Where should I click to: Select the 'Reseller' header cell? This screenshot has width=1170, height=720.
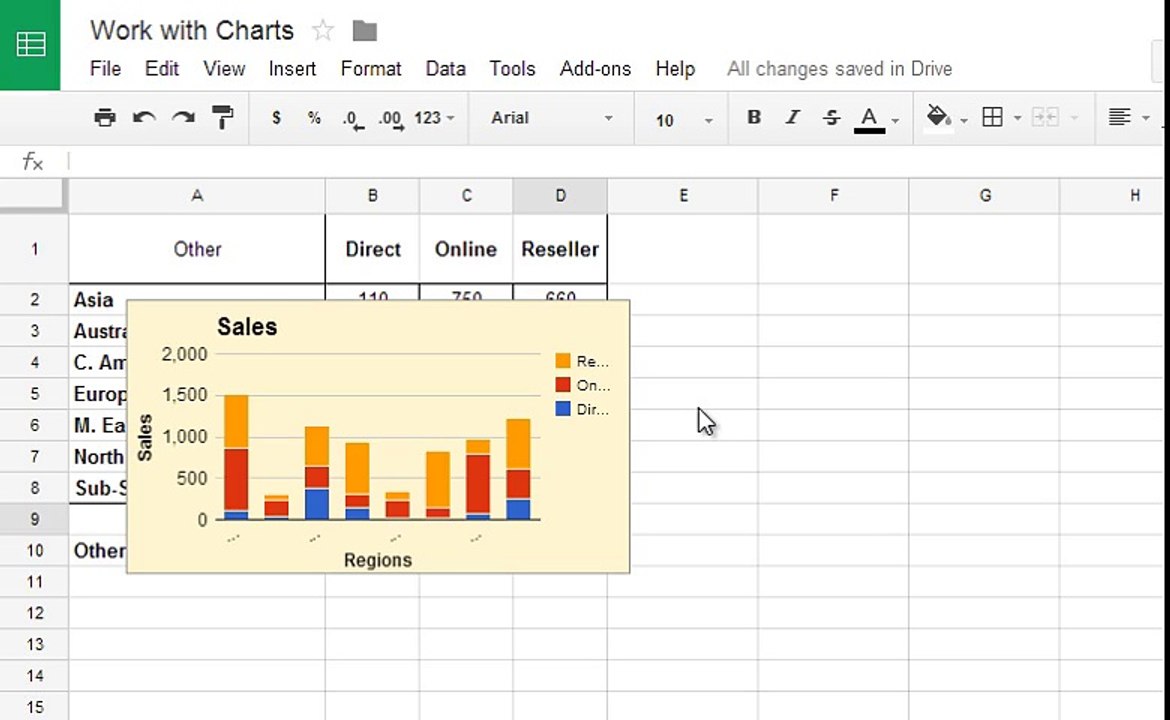[x=560, y=249]
